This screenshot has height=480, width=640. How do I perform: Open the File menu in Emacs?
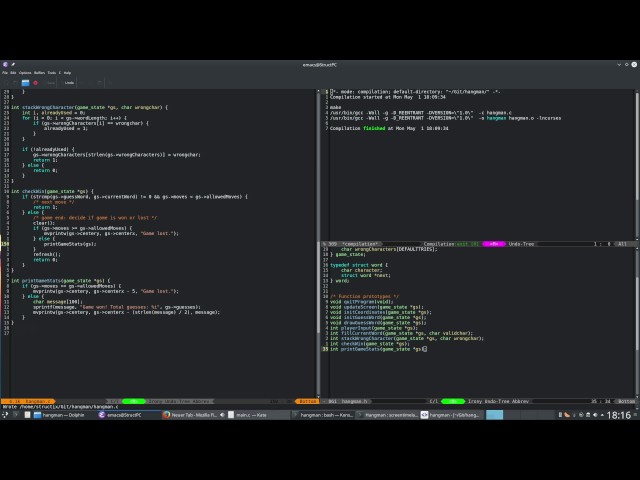point(5,73)
